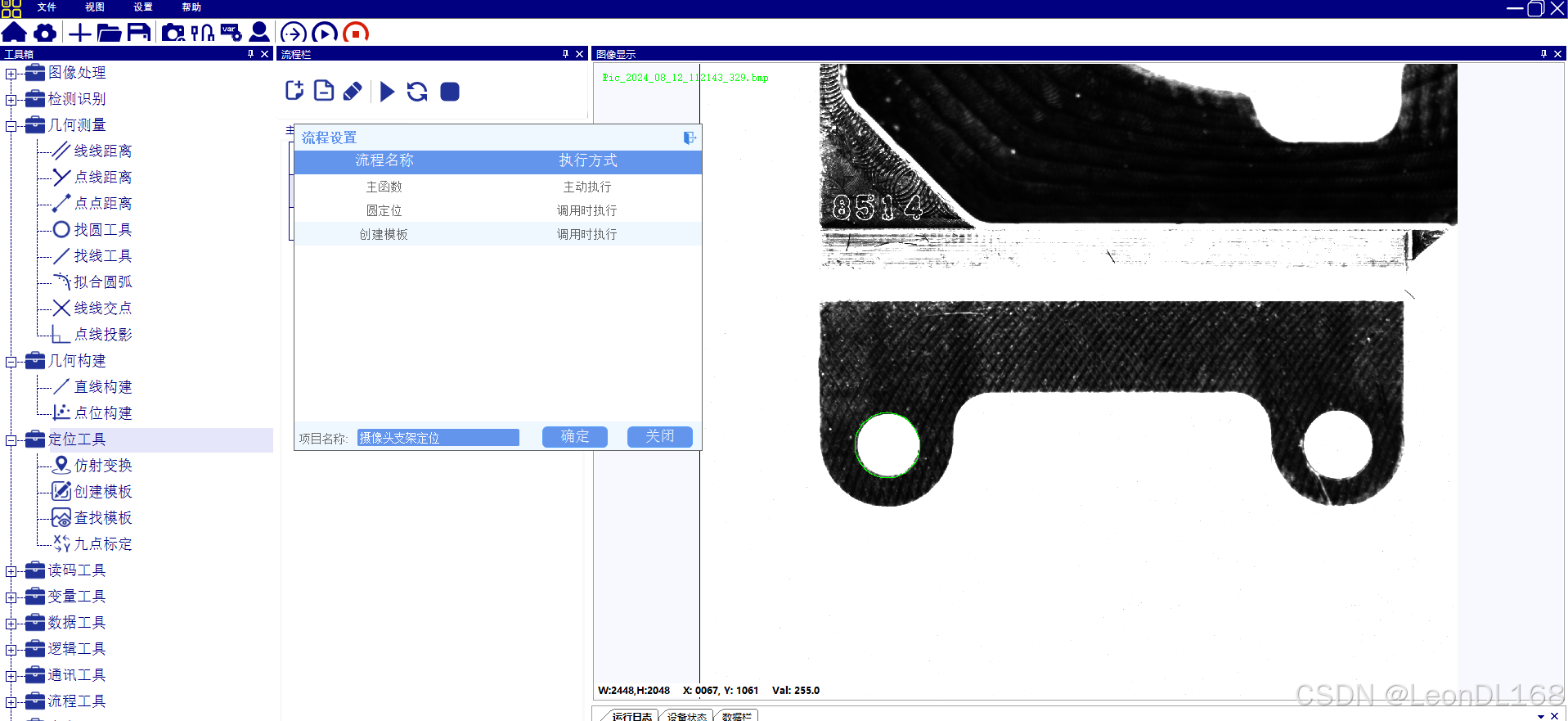Click the 项目名称 input field
The image size is (1568, 721).
point(438,438)
